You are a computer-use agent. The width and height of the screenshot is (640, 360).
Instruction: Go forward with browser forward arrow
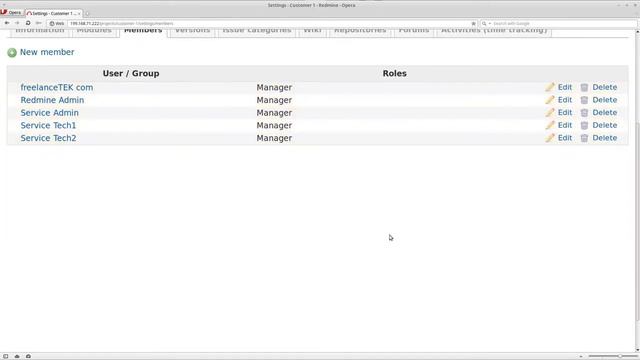[17, 23]
